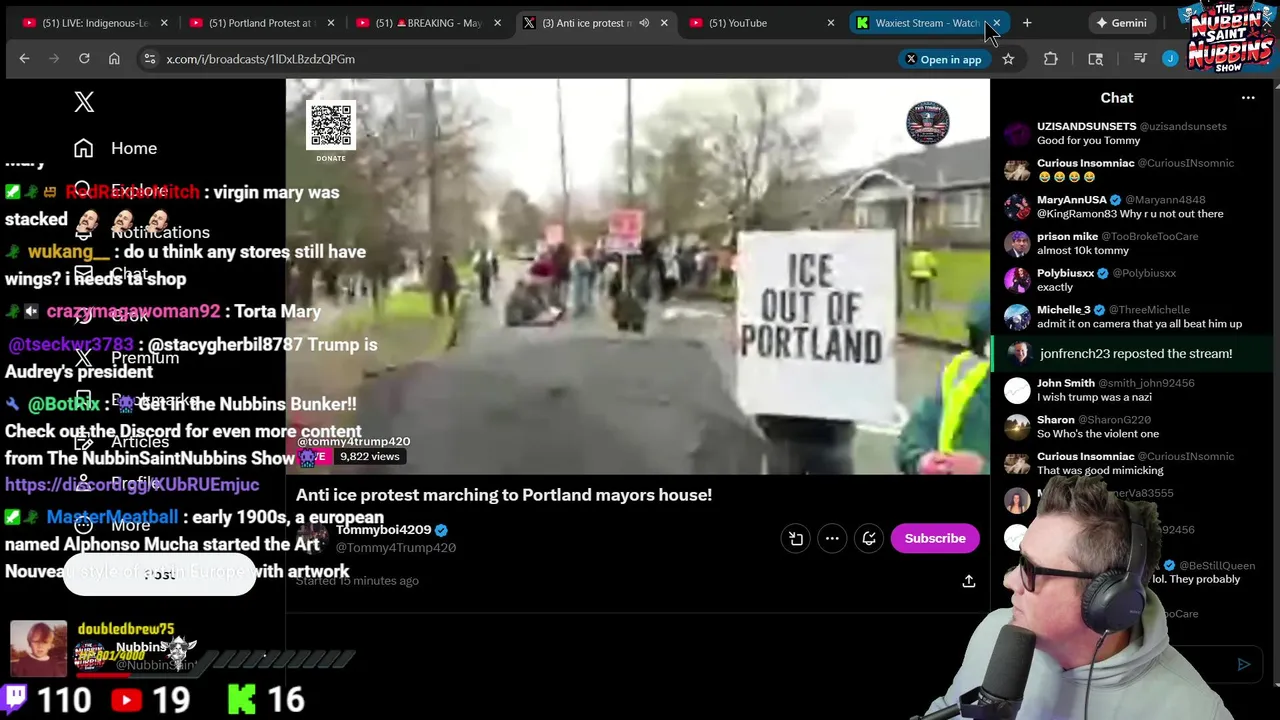Bookmark this page with star icon
Image resolution: width=1280 pixels, height=720 pixels.
point(1008,59)
